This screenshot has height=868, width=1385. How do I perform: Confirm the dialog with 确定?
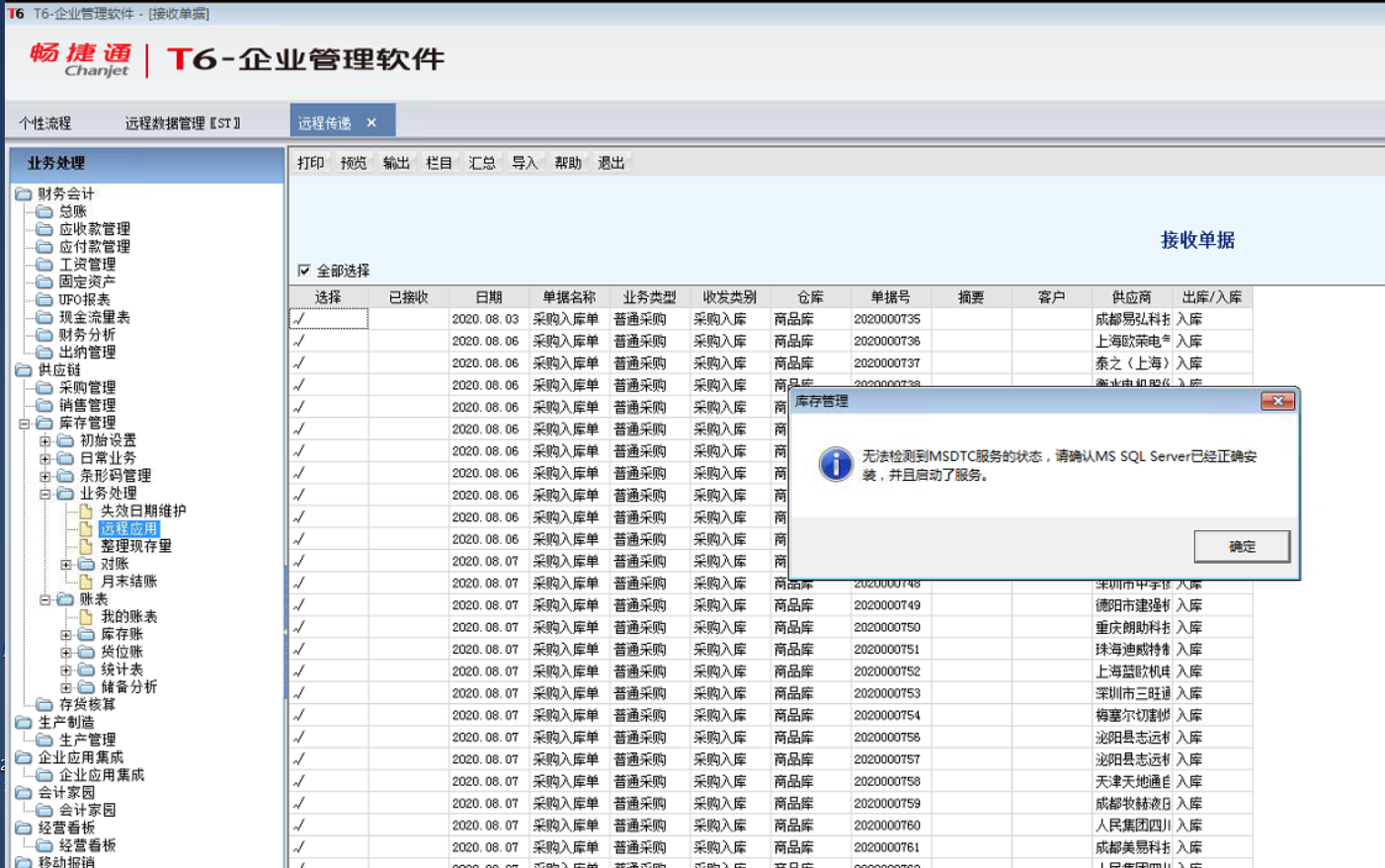(1242, 546)
